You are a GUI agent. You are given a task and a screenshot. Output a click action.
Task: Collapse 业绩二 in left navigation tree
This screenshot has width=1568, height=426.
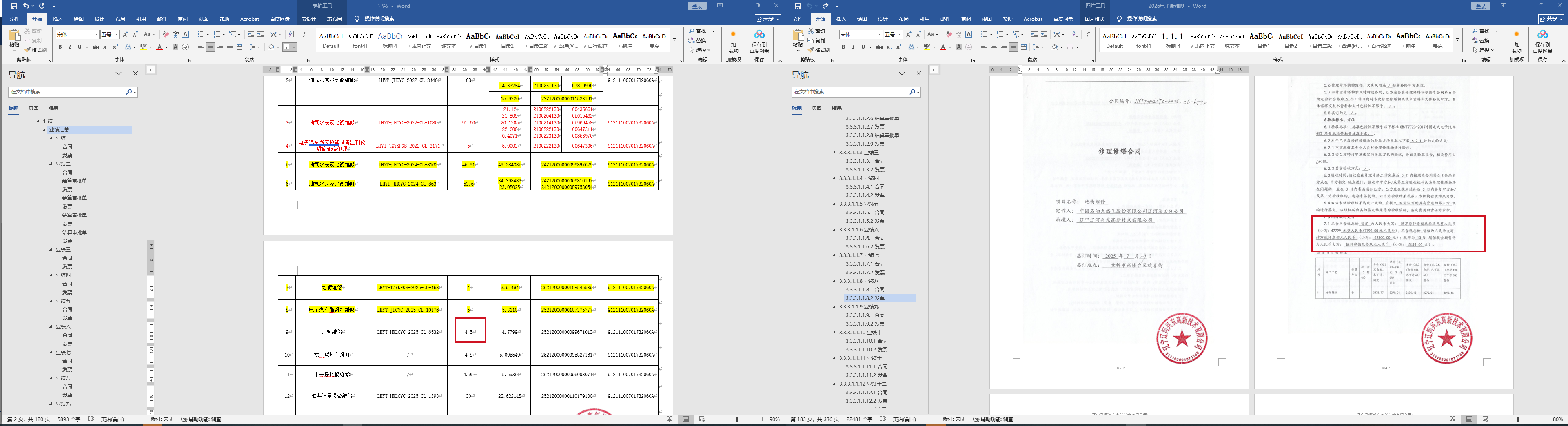click(51, 164)
